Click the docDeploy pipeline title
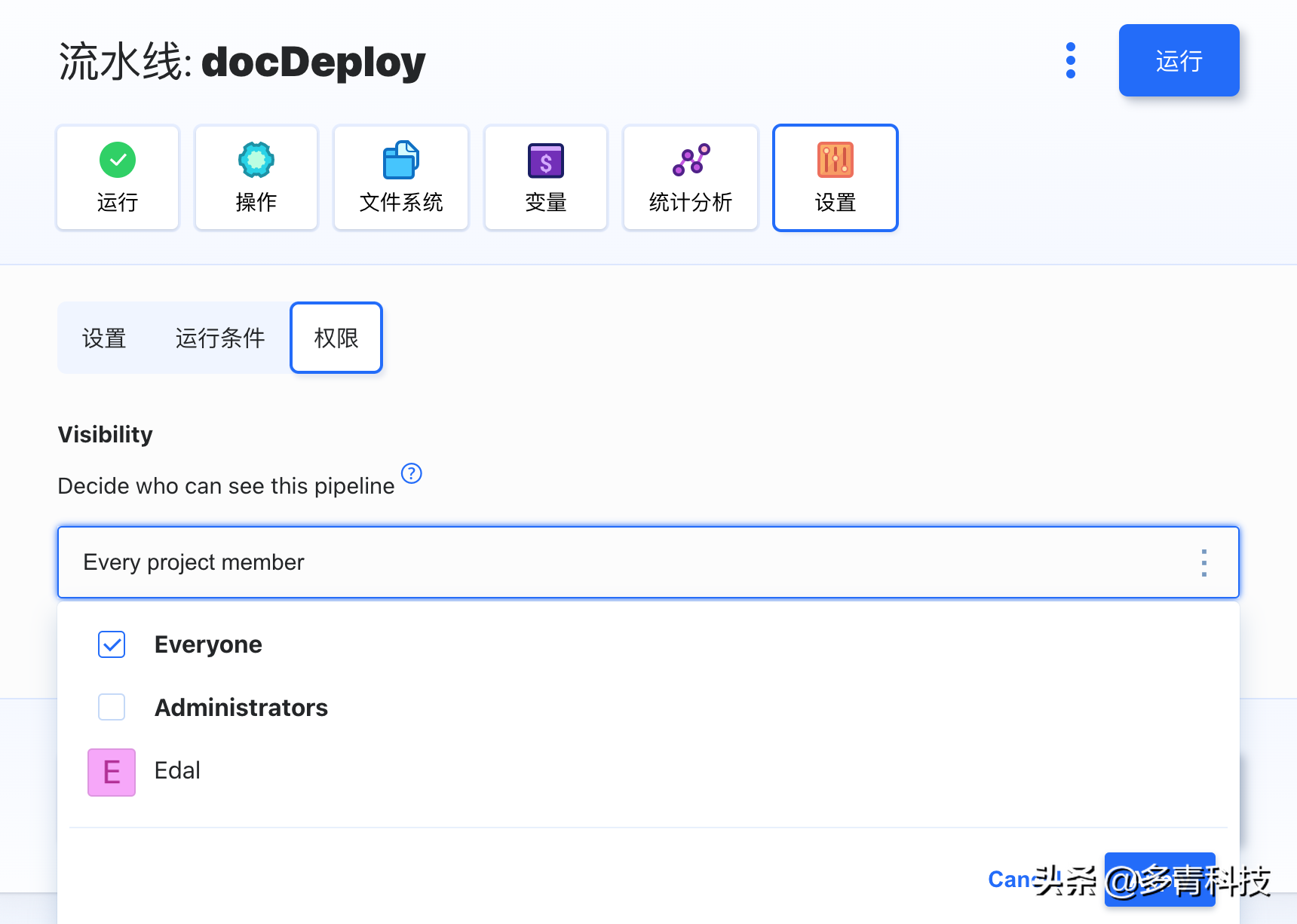 pos(312,63)
